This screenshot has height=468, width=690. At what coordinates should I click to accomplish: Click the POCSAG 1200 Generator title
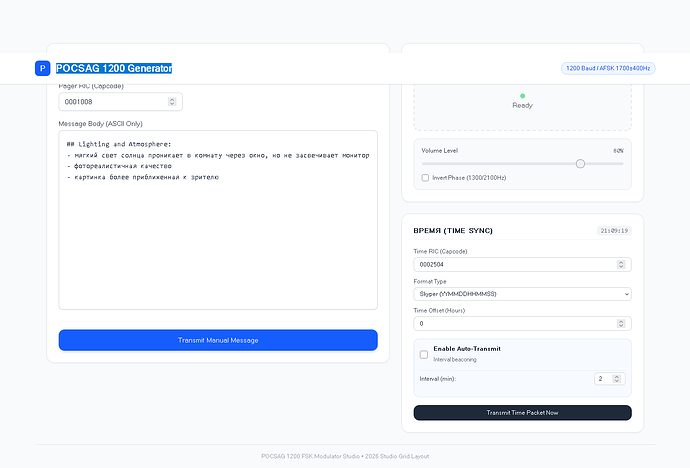(x=114, y=68)
